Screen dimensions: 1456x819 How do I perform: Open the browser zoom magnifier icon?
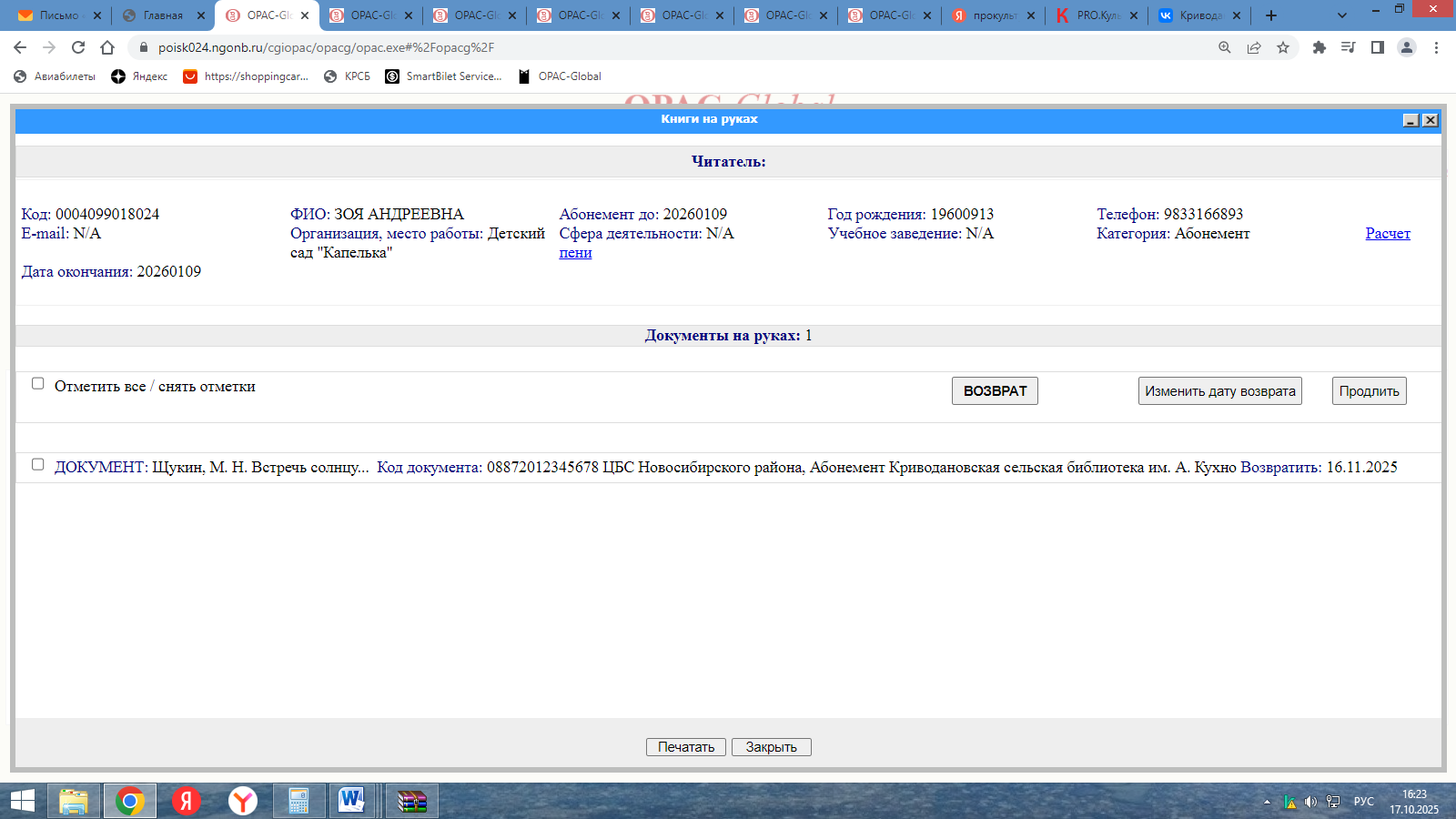click(1225, 47)
